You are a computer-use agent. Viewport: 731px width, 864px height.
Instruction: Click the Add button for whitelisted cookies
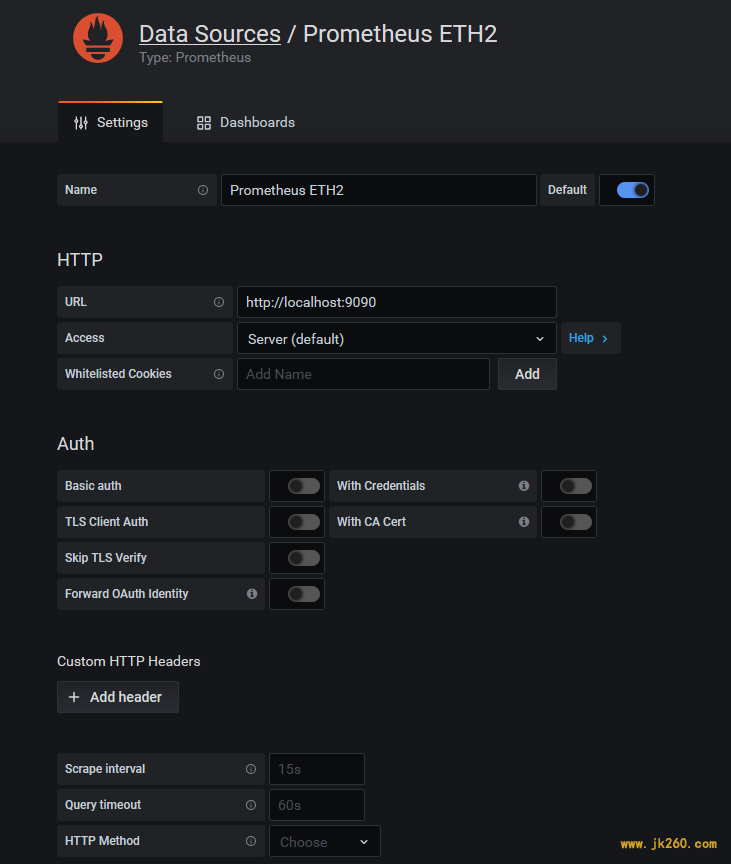[x=527, y=374]
